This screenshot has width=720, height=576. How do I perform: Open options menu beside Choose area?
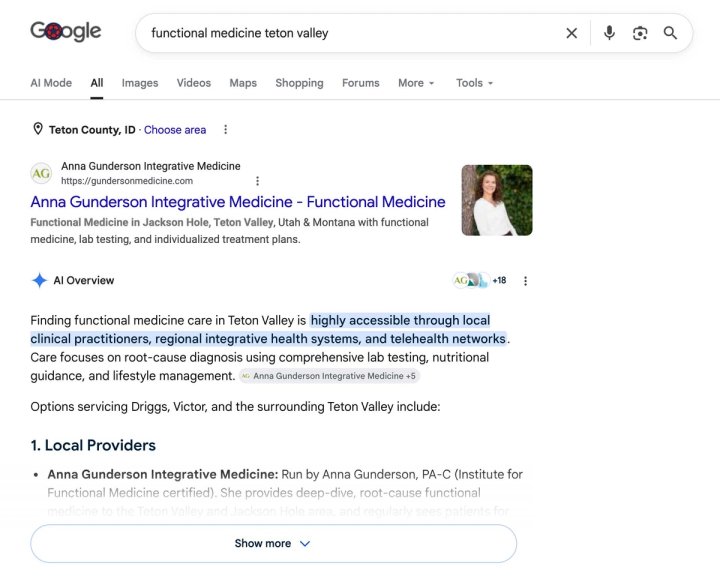(x=225, y=130)
